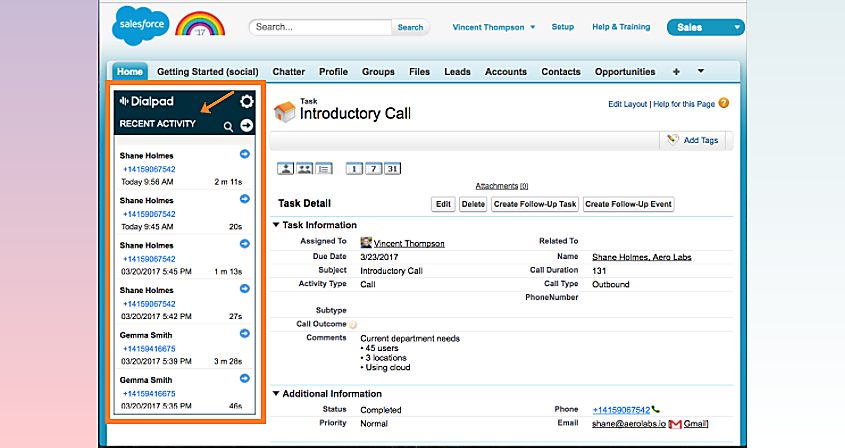This screenshot has width=845, height=448.
Task: Switch to single user calendar view icon
Action: click(286, 169)
